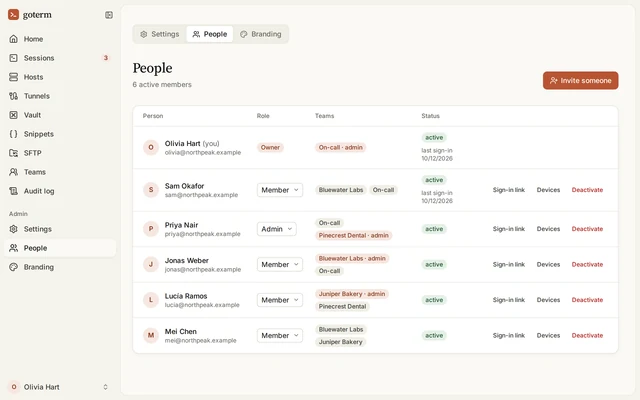The height and width of the screenshot is (400, 640).
Task: Click the goterm logo icon
Action: coord(13,15)
